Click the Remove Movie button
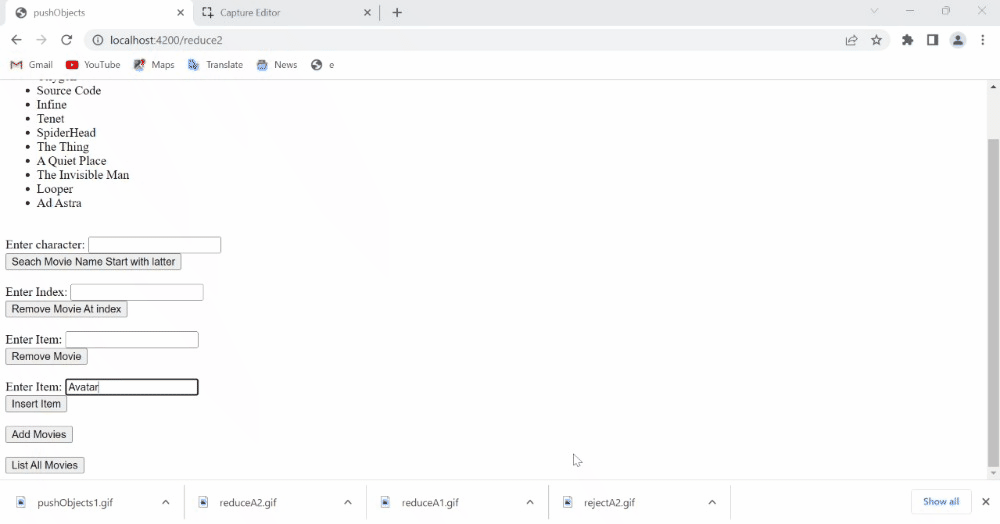This screenshot has height=524, width=1000. pyautogui.click(x=47, y=356)
